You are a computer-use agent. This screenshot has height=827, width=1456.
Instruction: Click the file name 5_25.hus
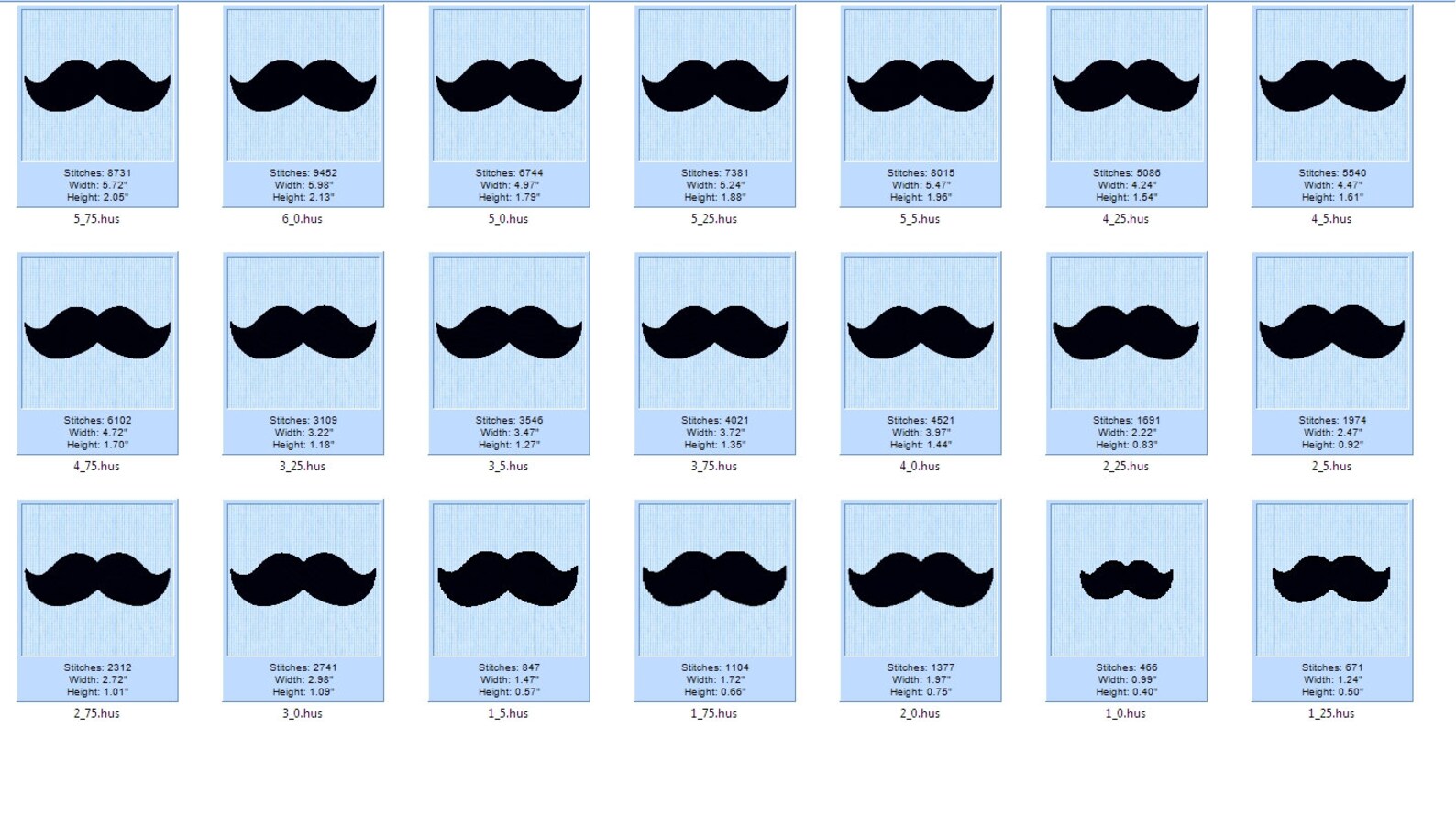(714, 219)
